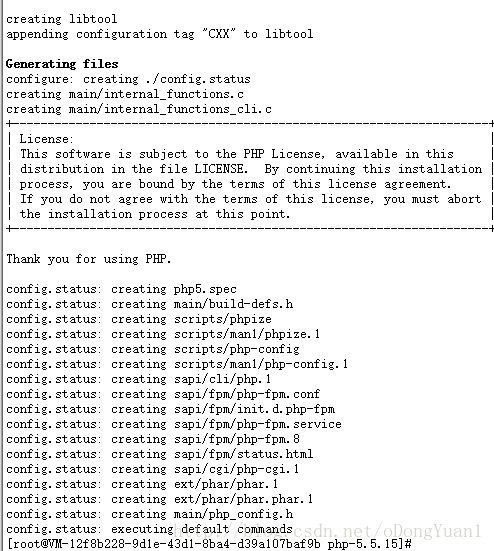Click the 'creating php5.spec' line
This screenshot has height=551, width=494.
tap(121, 290)
